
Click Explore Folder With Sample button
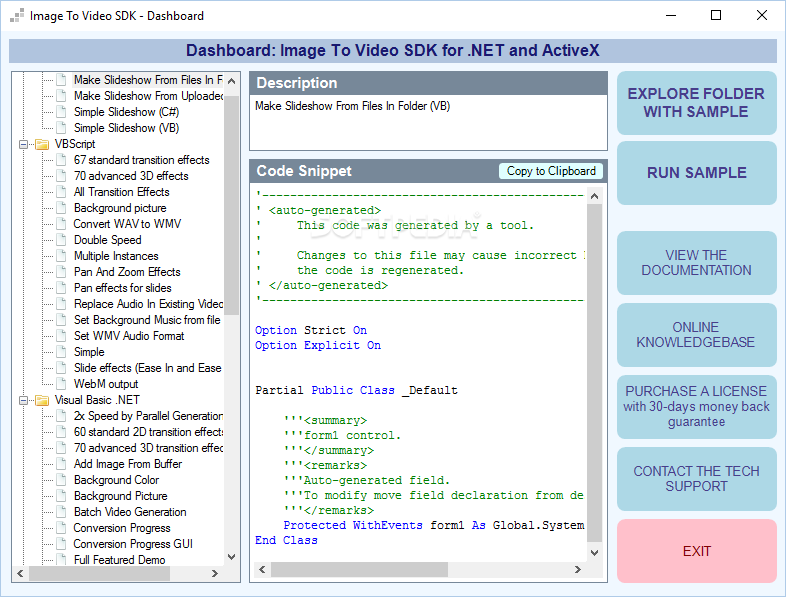[x=696, y=103]
